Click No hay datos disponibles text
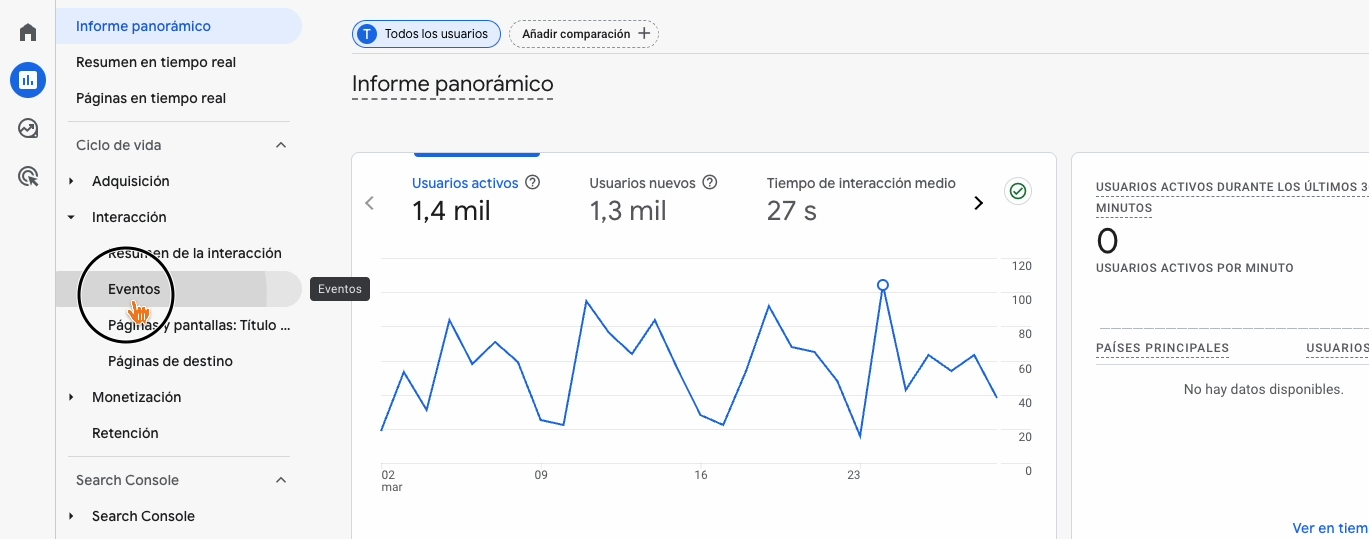Image resolution: width=1369 pixels, height=539 pixels. (x=1264, y=389)
